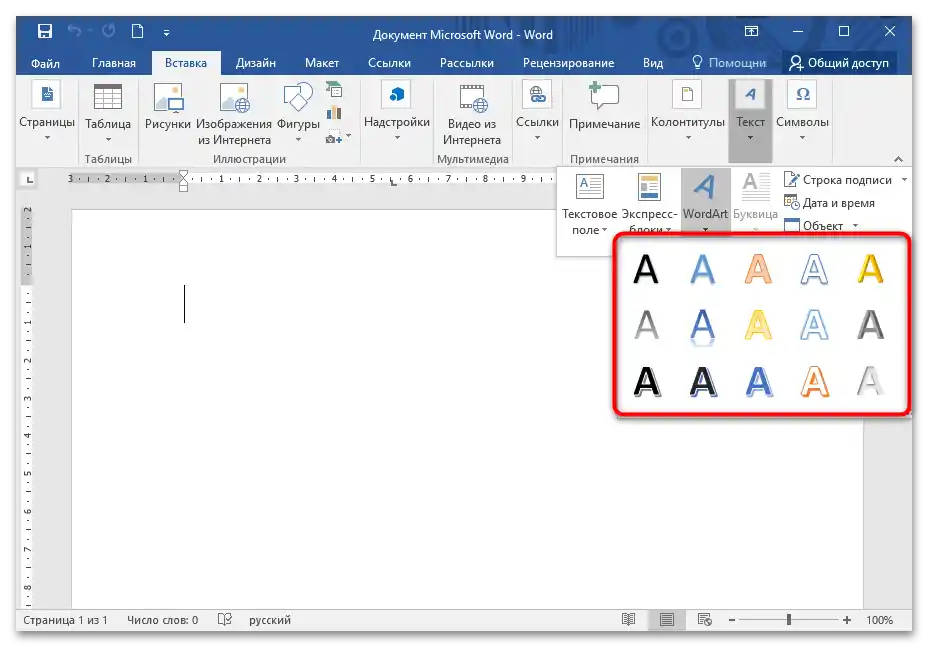928x647 pixels.
Task: Switch to Print Layout view icon
Action: tap(666, 620)
